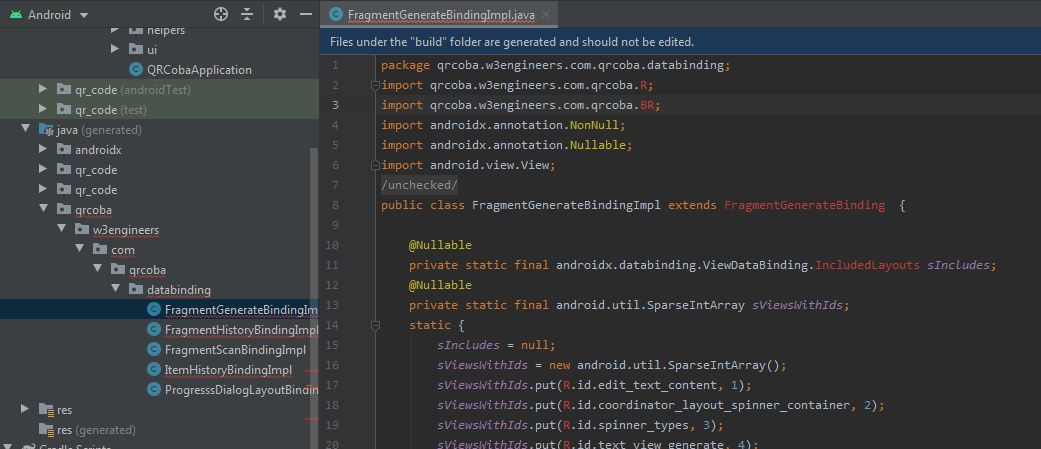This screenshot has height=449, width=1041.
Task: Expand the qr_code (test) node arrow
Action: 43,109
